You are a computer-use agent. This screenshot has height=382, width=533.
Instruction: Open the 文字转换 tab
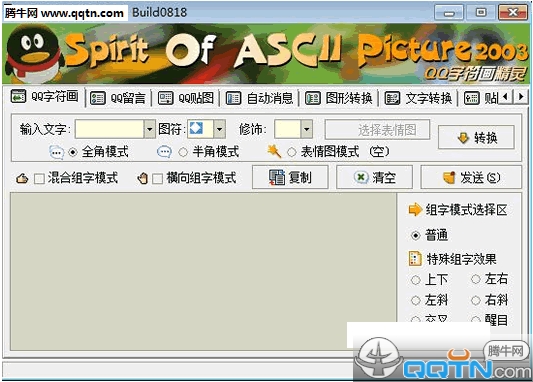pos(418,99)
